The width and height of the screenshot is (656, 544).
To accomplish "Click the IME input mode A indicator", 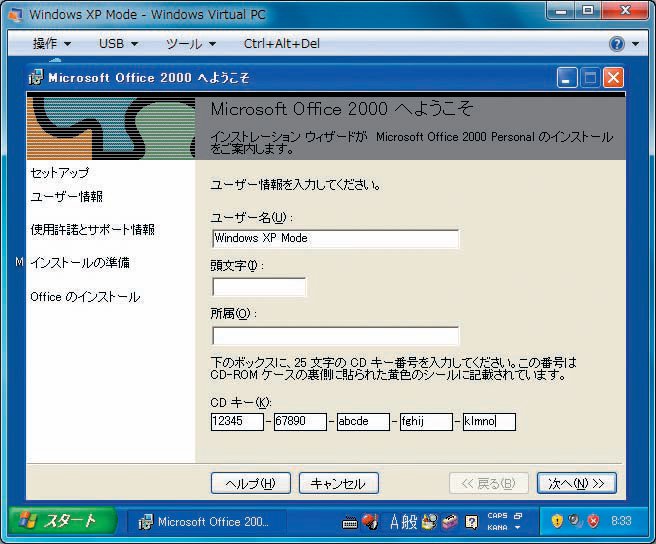I will click(x=394, y=522).
